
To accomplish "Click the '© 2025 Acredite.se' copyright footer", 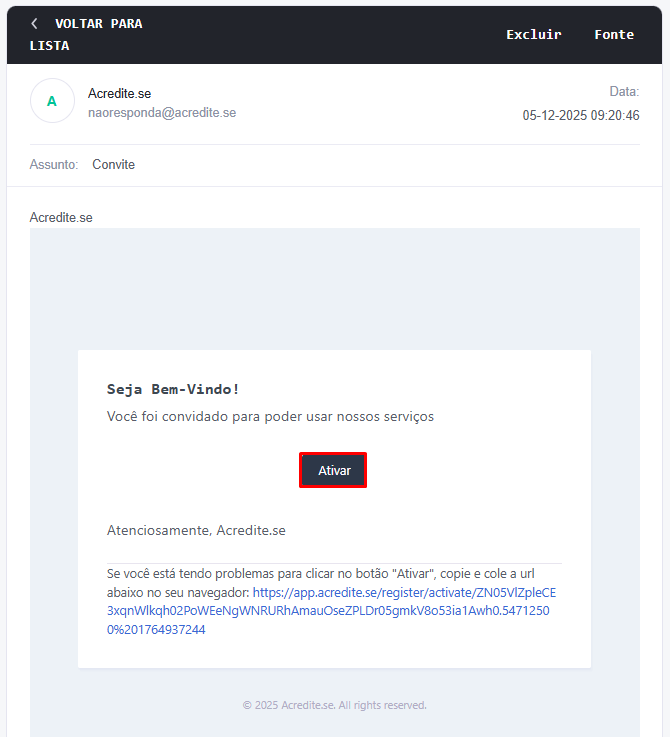I will click(x=334, y=705).
